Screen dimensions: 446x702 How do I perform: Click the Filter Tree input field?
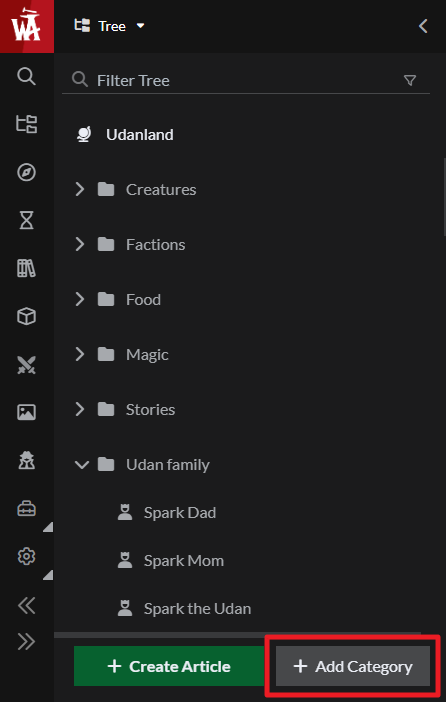pos(246,81)
